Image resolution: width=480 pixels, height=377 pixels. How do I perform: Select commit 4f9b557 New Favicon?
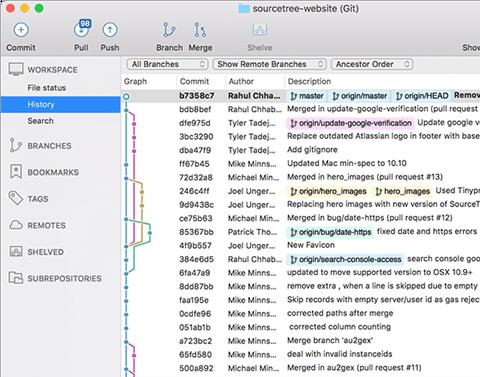(300, 246)
